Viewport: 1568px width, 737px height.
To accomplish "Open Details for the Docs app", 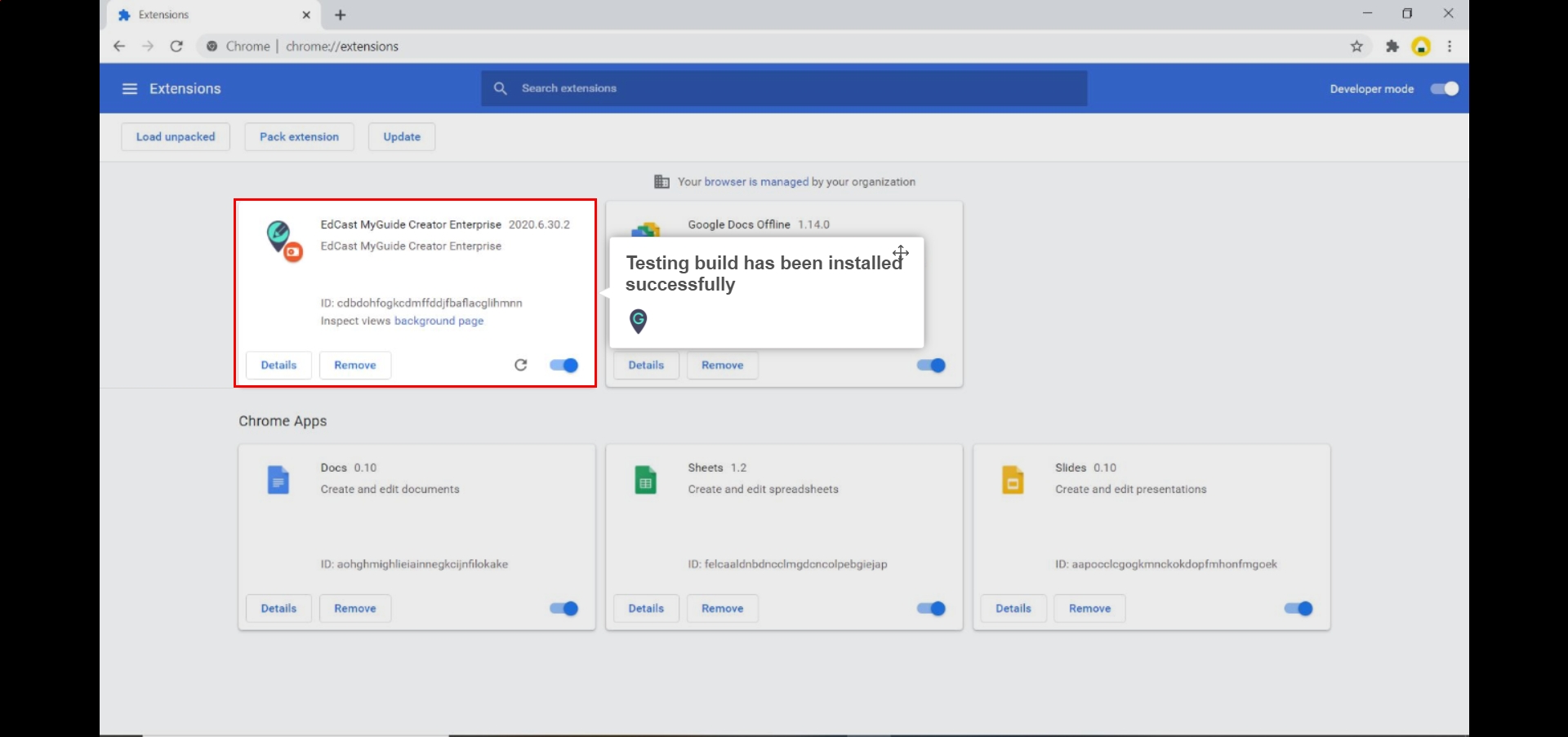I will click(x=278, y=608).
